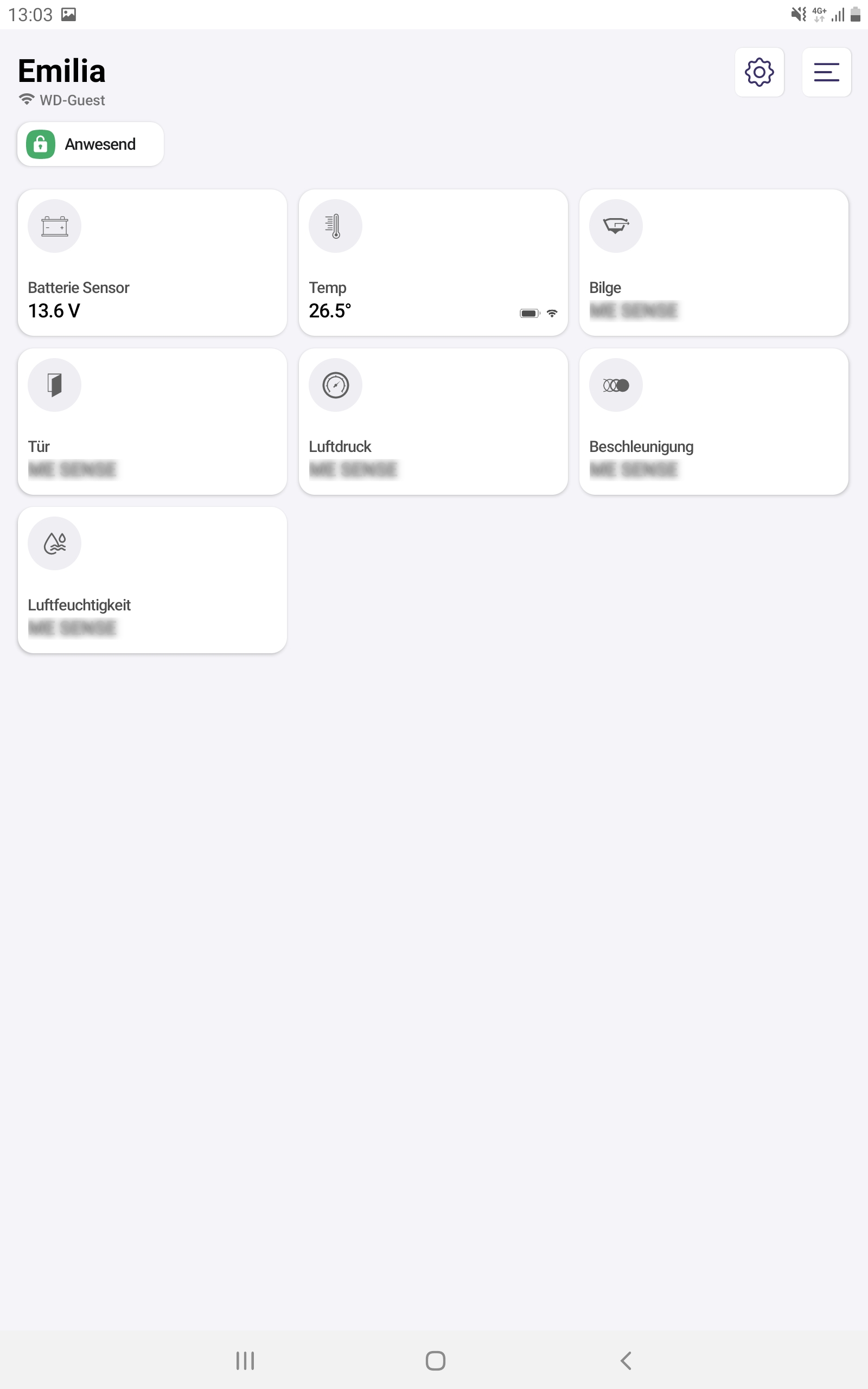Toggle the Anwesend presence status
Viewport: 868px width, 1389px height.
point(91,144)
